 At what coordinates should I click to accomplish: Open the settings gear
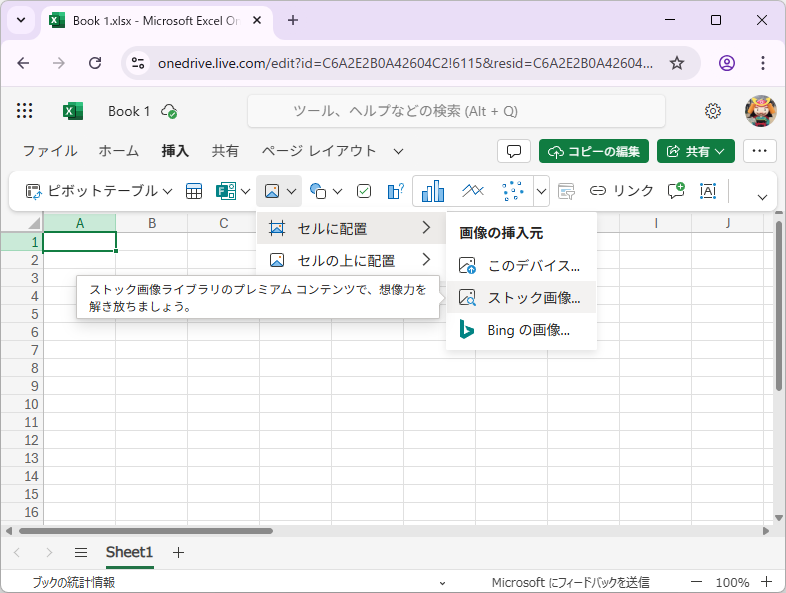pyautogui.click(x=713, y=111)
